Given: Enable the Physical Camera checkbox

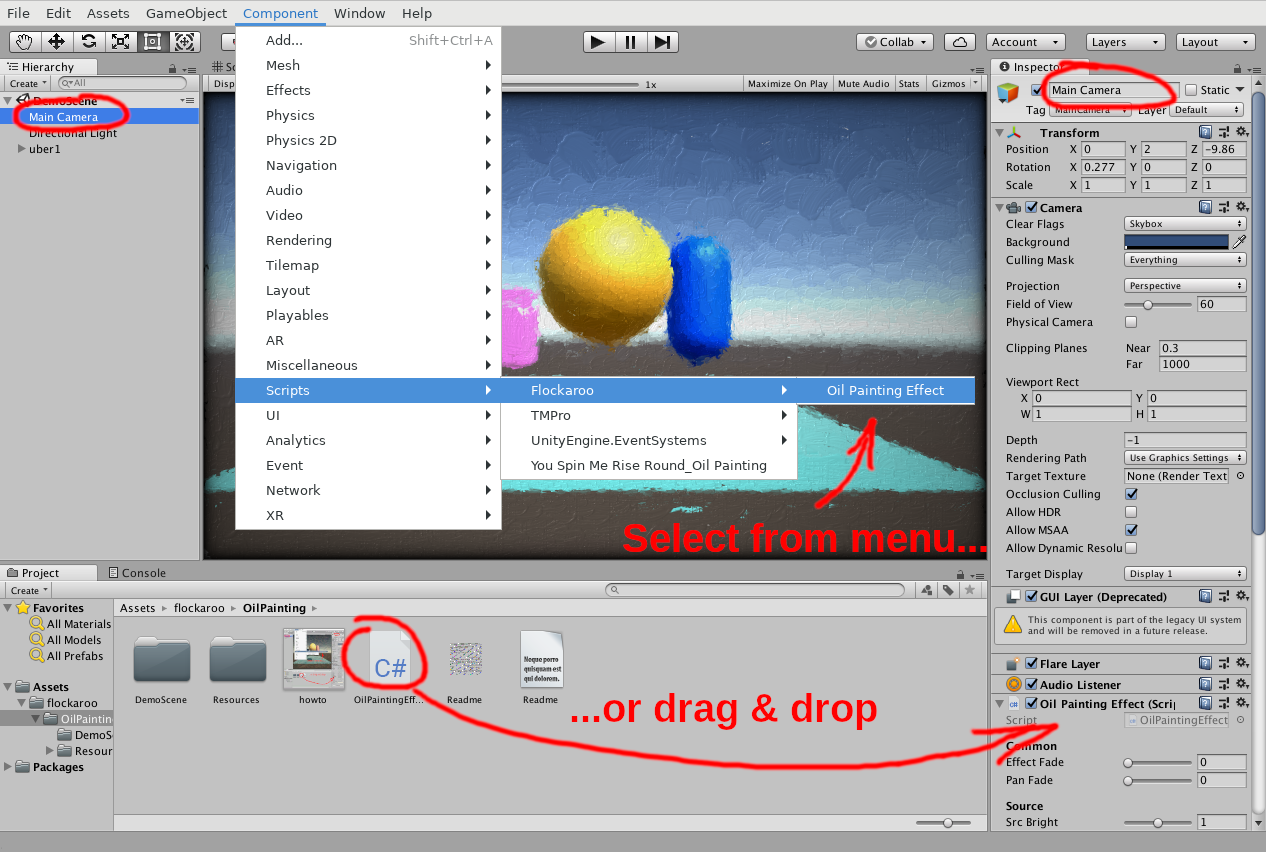Looking at the screenshot, I should (x=1131, y=322).
